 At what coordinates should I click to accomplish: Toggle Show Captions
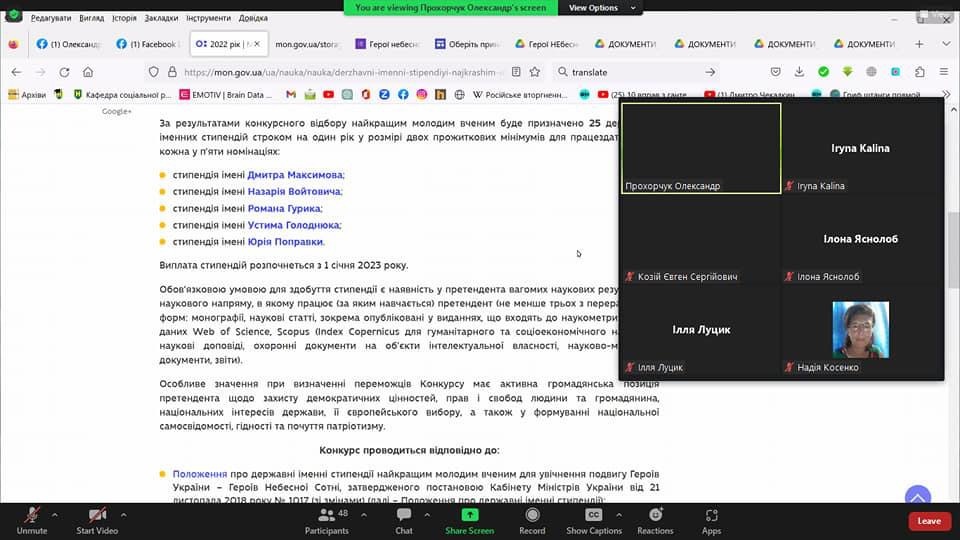click(x=594, y=515)
